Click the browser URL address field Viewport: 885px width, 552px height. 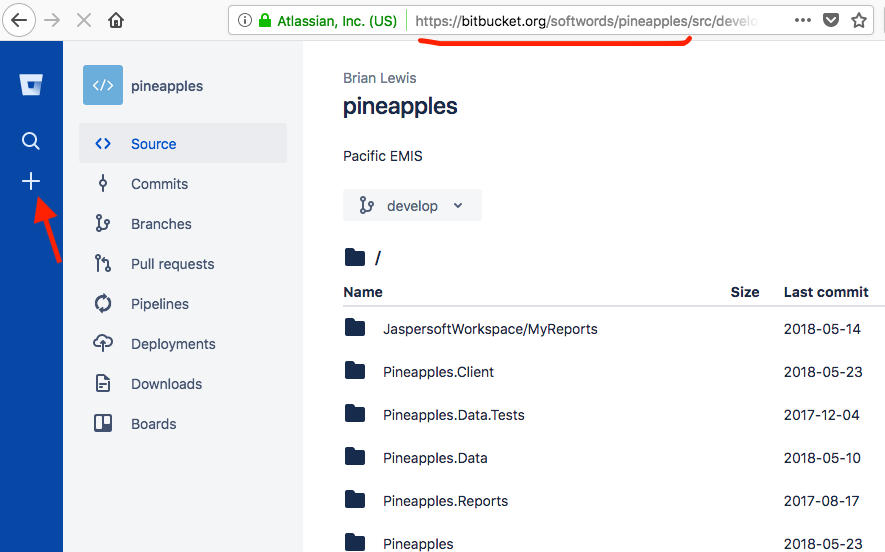(x=590, y=20)
